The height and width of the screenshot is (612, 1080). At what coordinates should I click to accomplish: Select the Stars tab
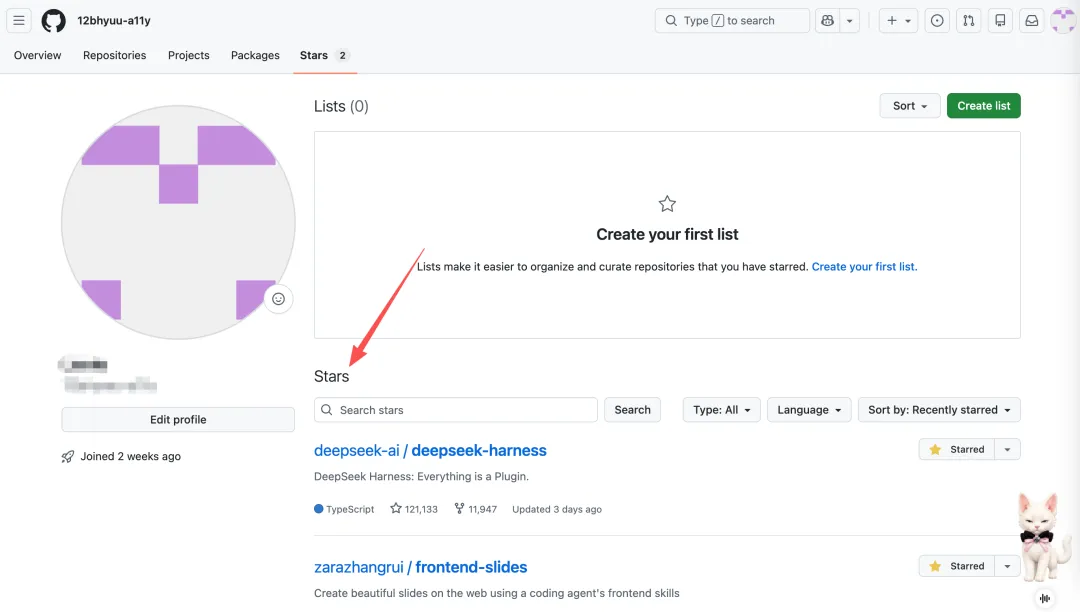click(324, 55)
